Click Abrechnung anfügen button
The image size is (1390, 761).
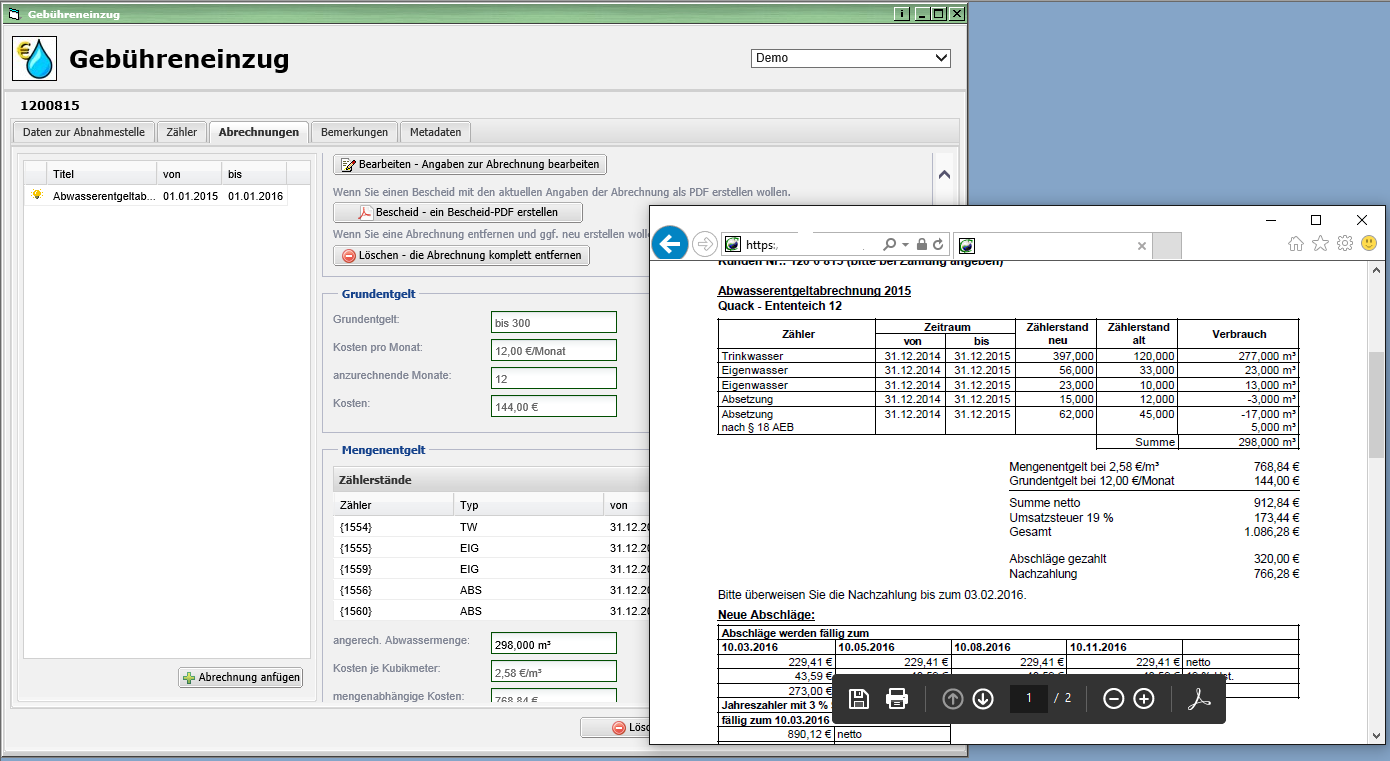pyautogui.click(x=241, y=677)
